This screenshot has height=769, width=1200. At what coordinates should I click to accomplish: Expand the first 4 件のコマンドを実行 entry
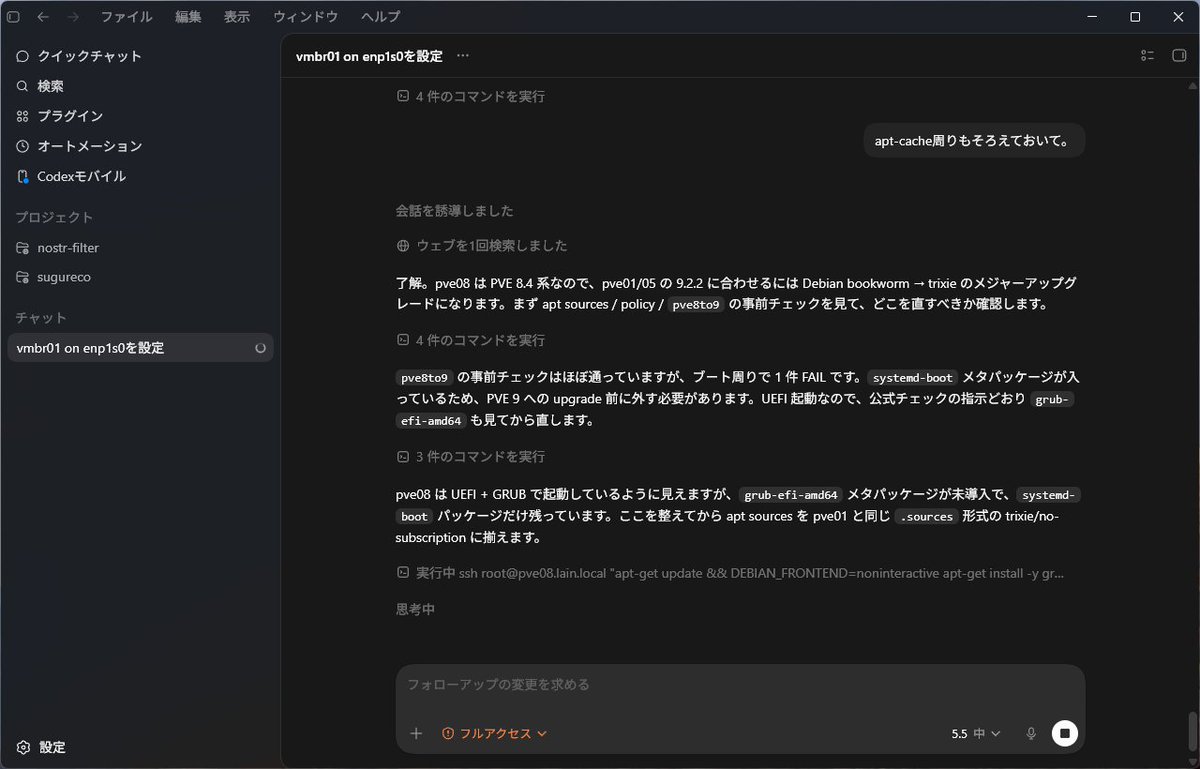(x=471, y=97)
